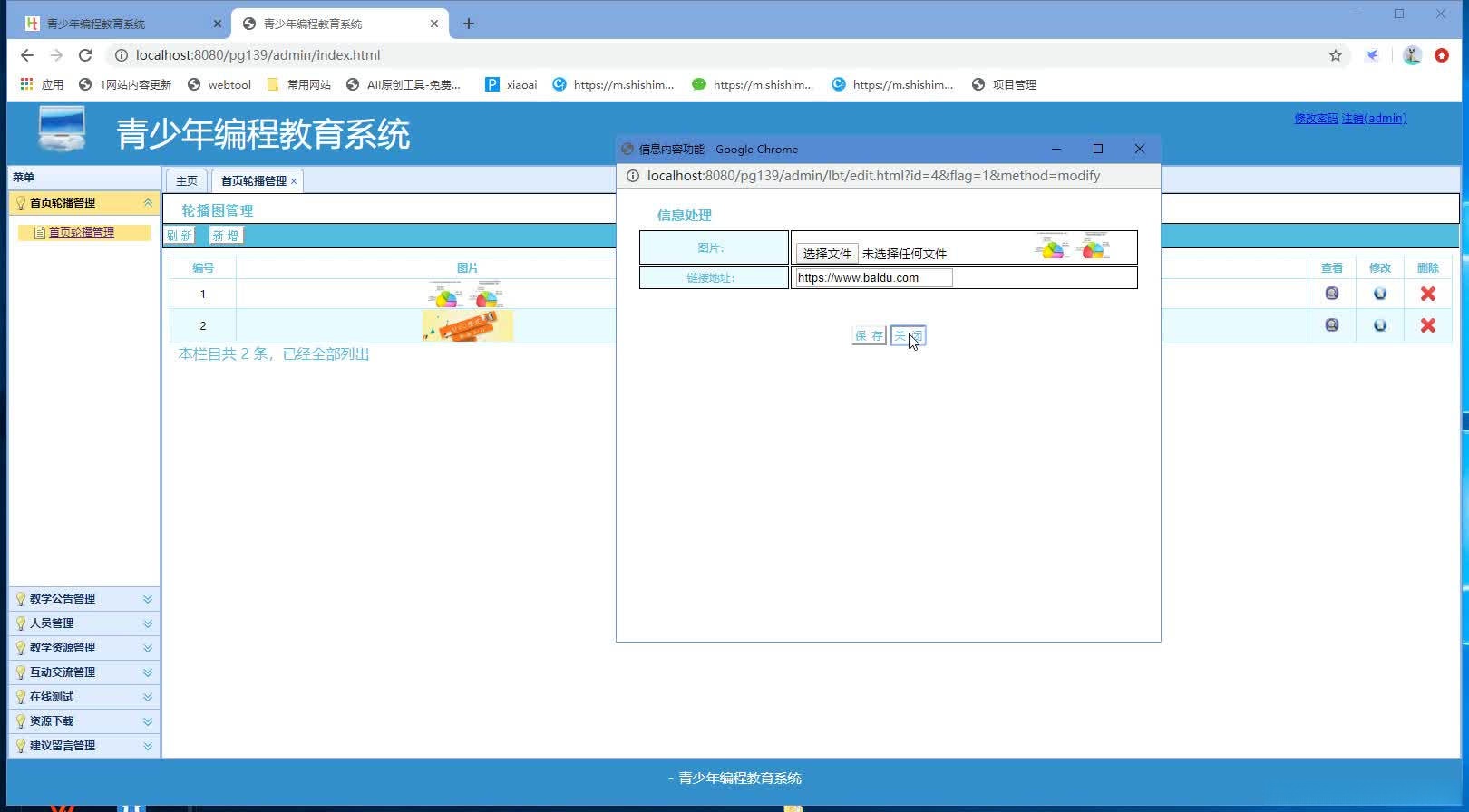Screen dimensions: 1469x812
Task: Click the main window address bar URL
Action: pos(258,55)
